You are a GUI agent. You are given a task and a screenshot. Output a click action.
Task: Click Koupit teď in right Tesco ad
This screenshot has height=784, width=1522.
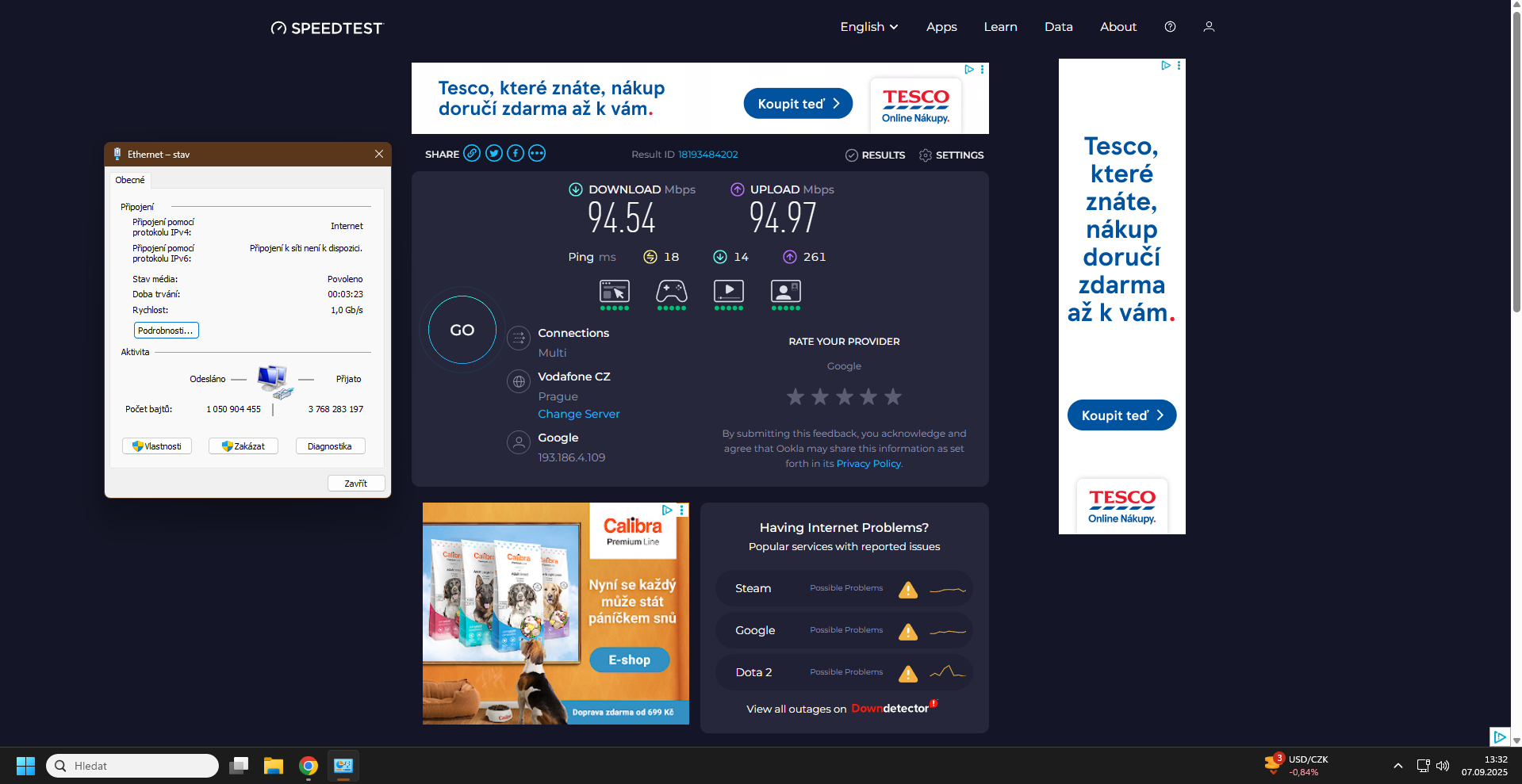(1121, 415)
